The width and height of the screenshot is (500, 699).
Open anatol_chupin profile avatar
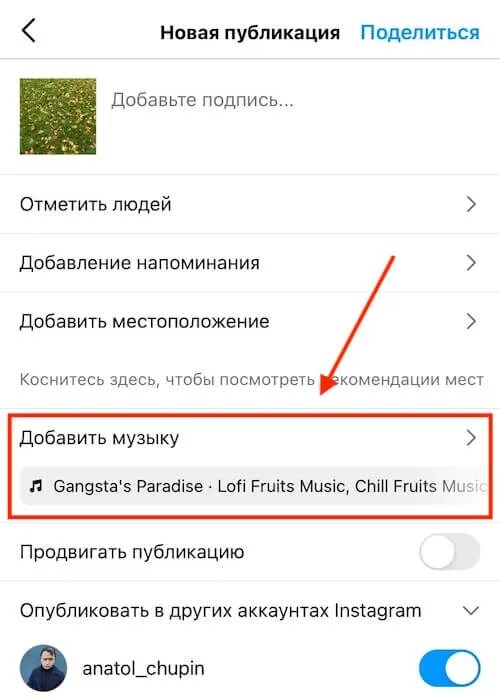[43, 668]
